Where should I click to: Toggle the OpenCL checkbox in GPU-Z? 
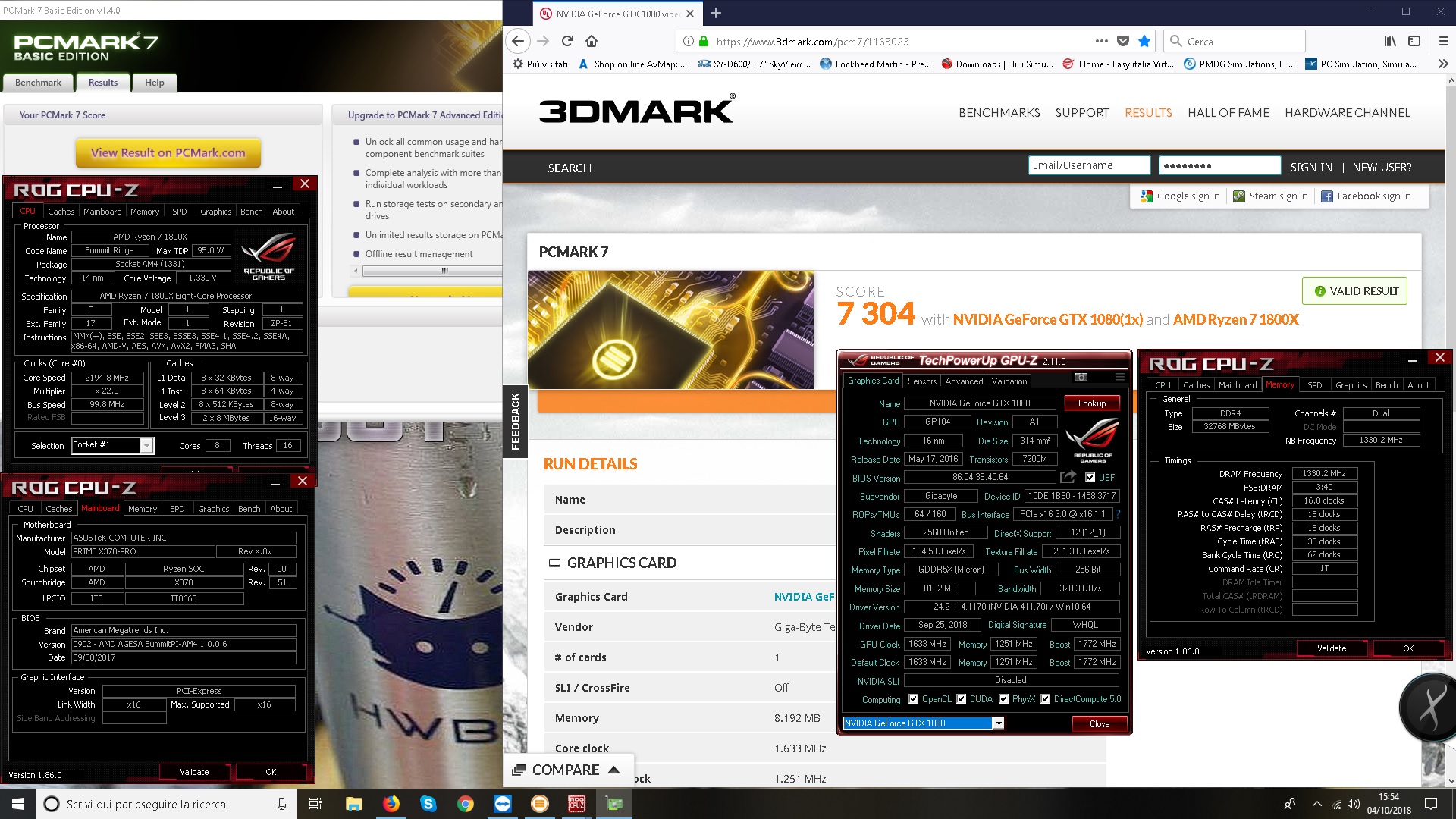914,699
